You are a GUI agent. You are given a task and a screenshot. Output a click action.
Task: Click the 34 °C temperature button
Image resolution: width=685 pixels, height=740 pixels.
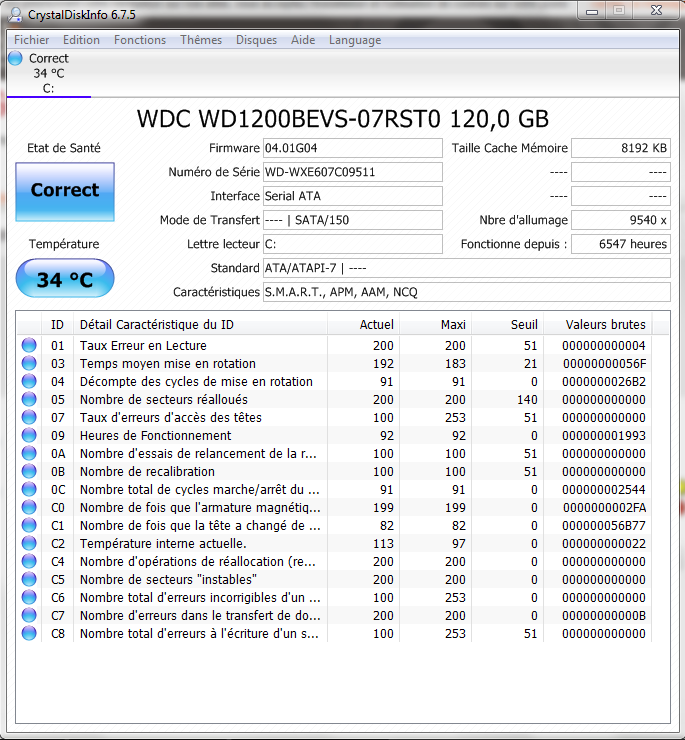tap(65, 278)
